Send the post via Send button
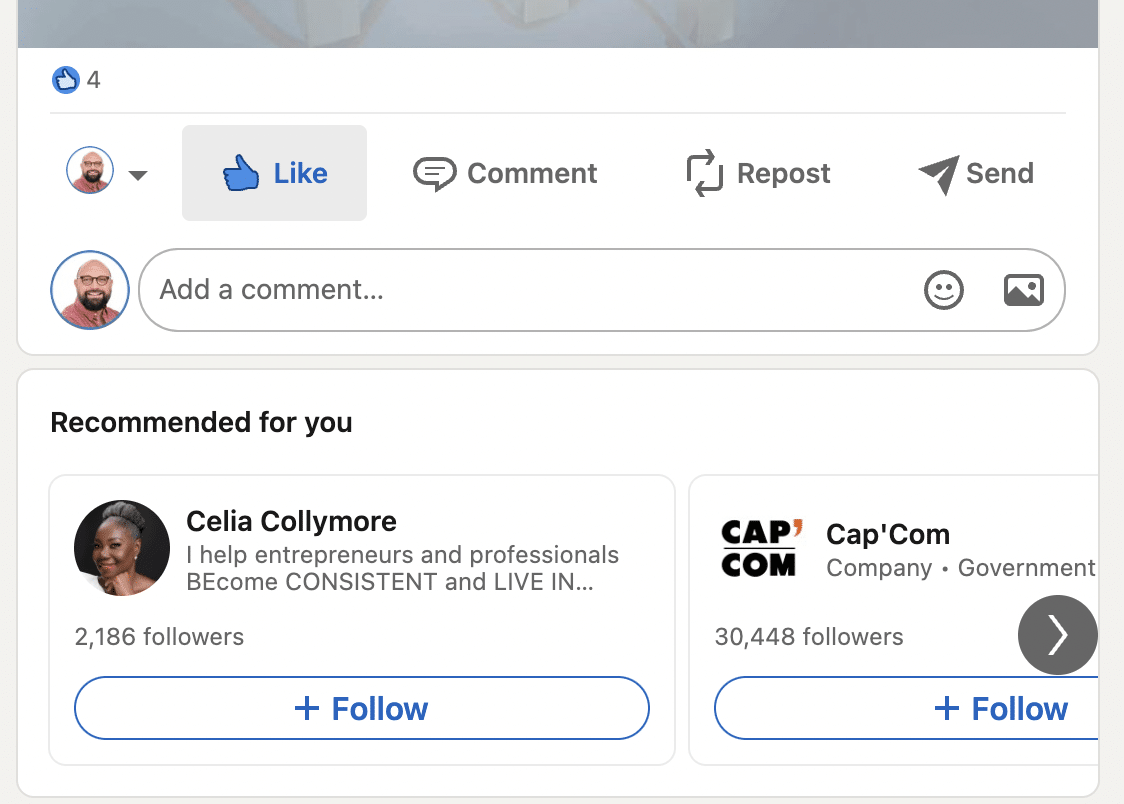The width and height of the screenshot is (1124, 804). click(976, 173)
